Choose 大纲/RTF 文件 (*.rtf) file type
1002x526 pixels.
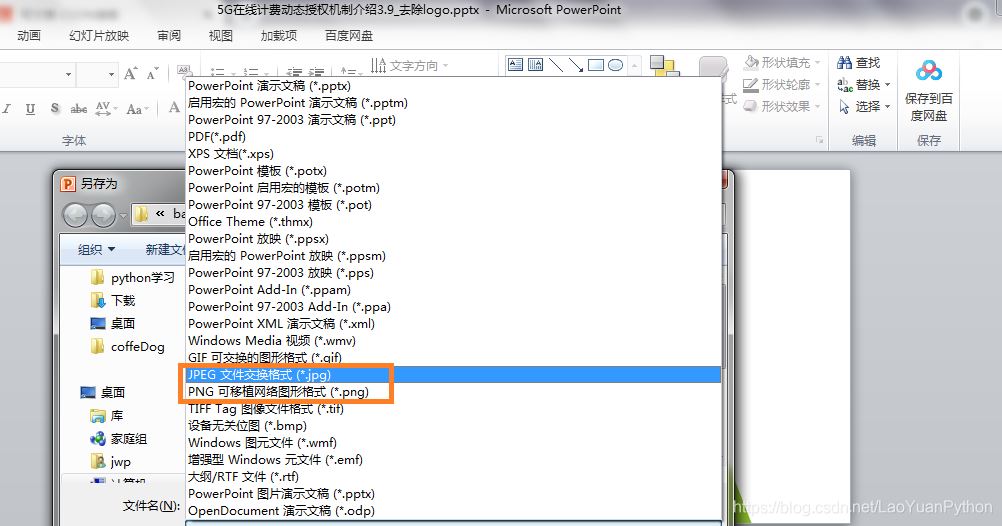pyautogui.click(x=453, y=477)
